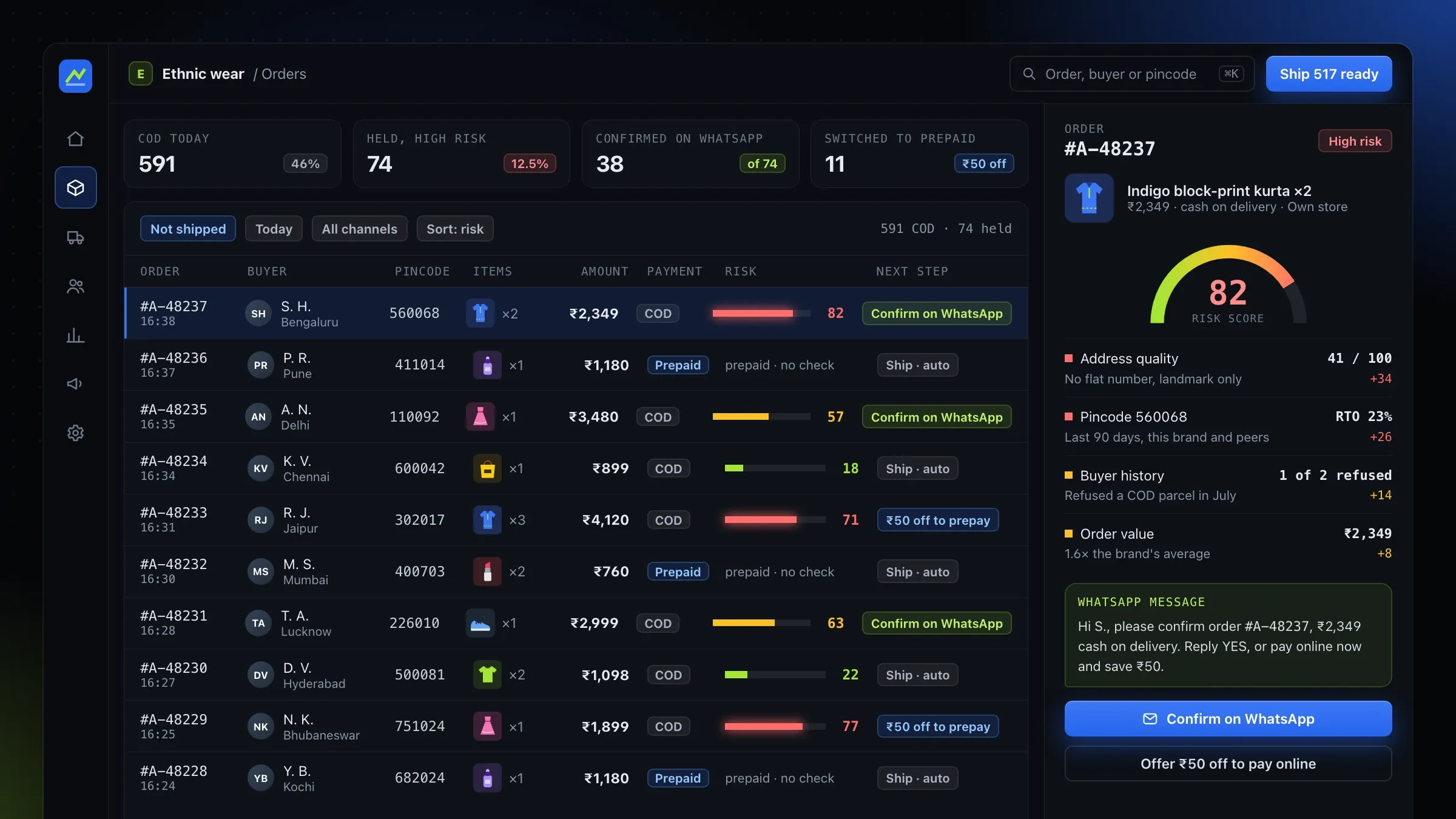This screenshot has height=819, width=1456.
Task: Click the SH buyer avatar
Action: coord(258,314)
